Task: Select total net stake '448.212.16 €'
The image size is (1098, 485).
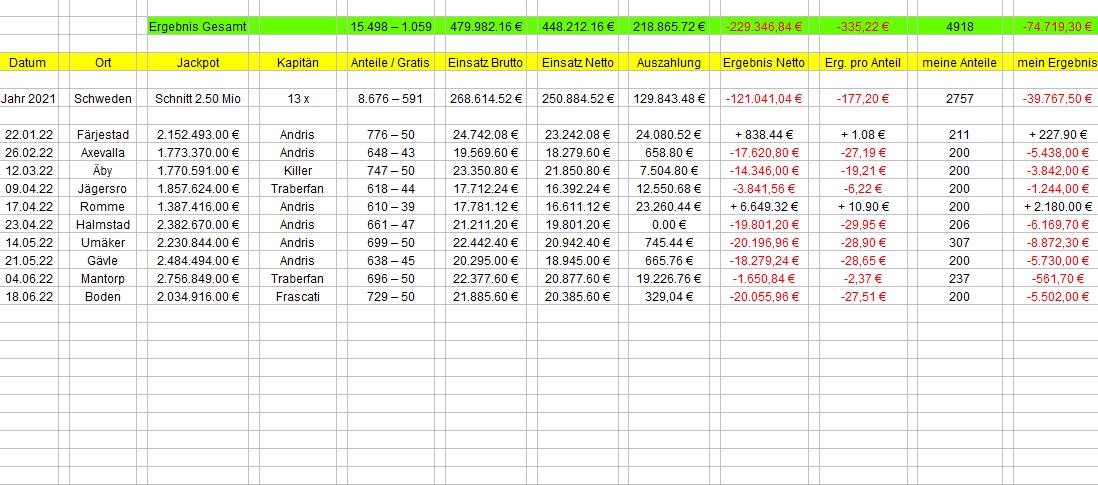Action: point(577,27)
